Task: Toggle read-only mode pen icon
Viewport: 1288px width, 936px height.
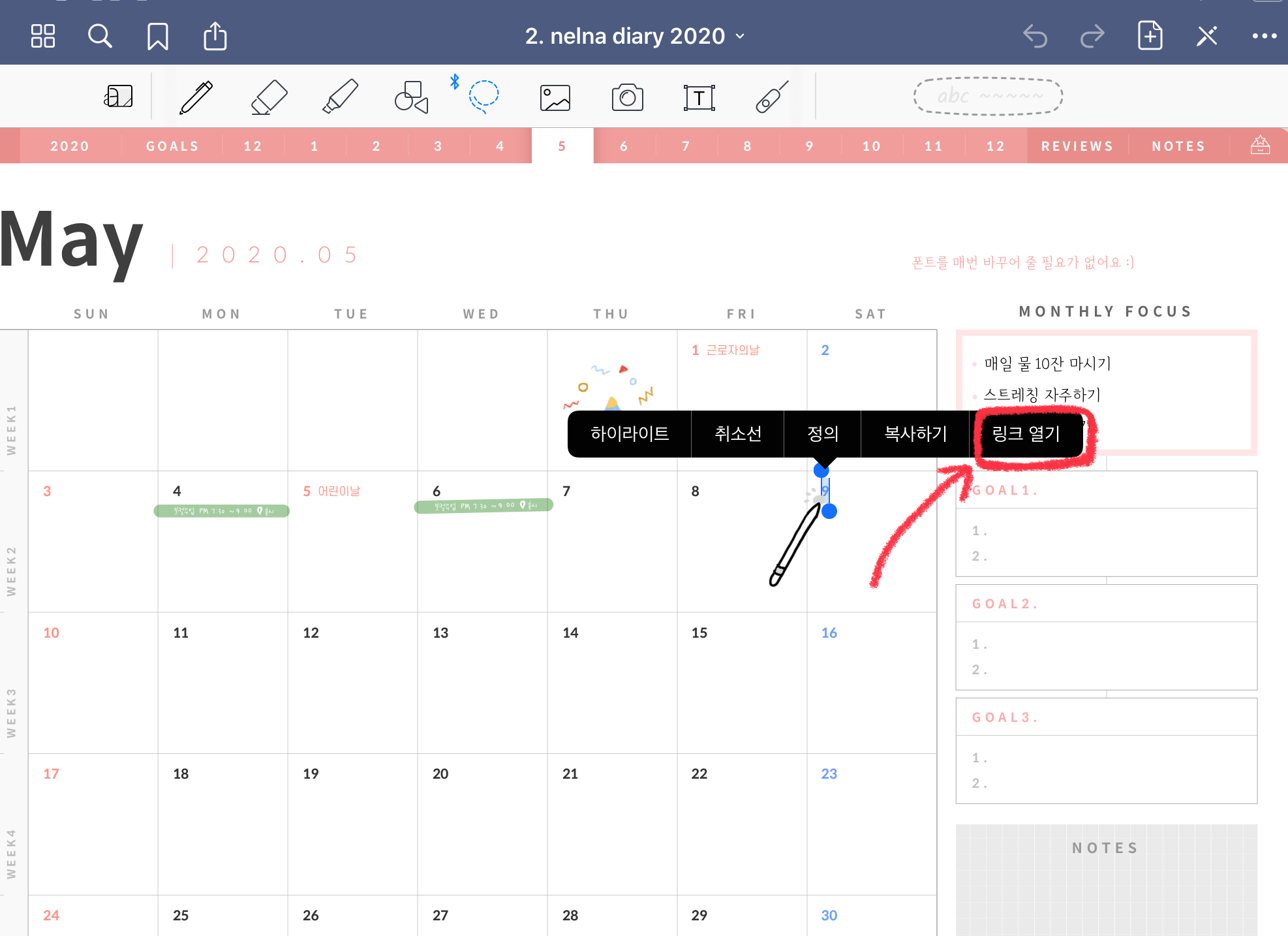Action: pyautogui.click(x=1206, y=37)
